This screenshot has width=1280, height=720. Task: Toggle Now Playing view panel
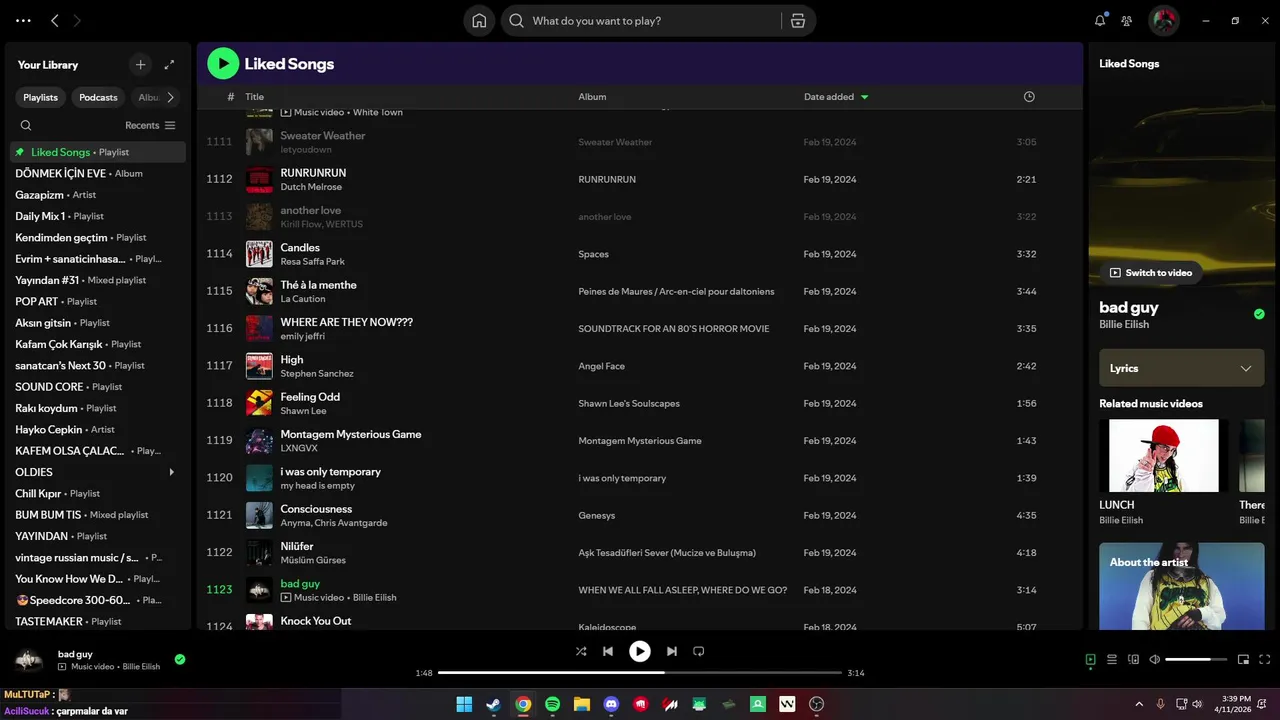1090,659
